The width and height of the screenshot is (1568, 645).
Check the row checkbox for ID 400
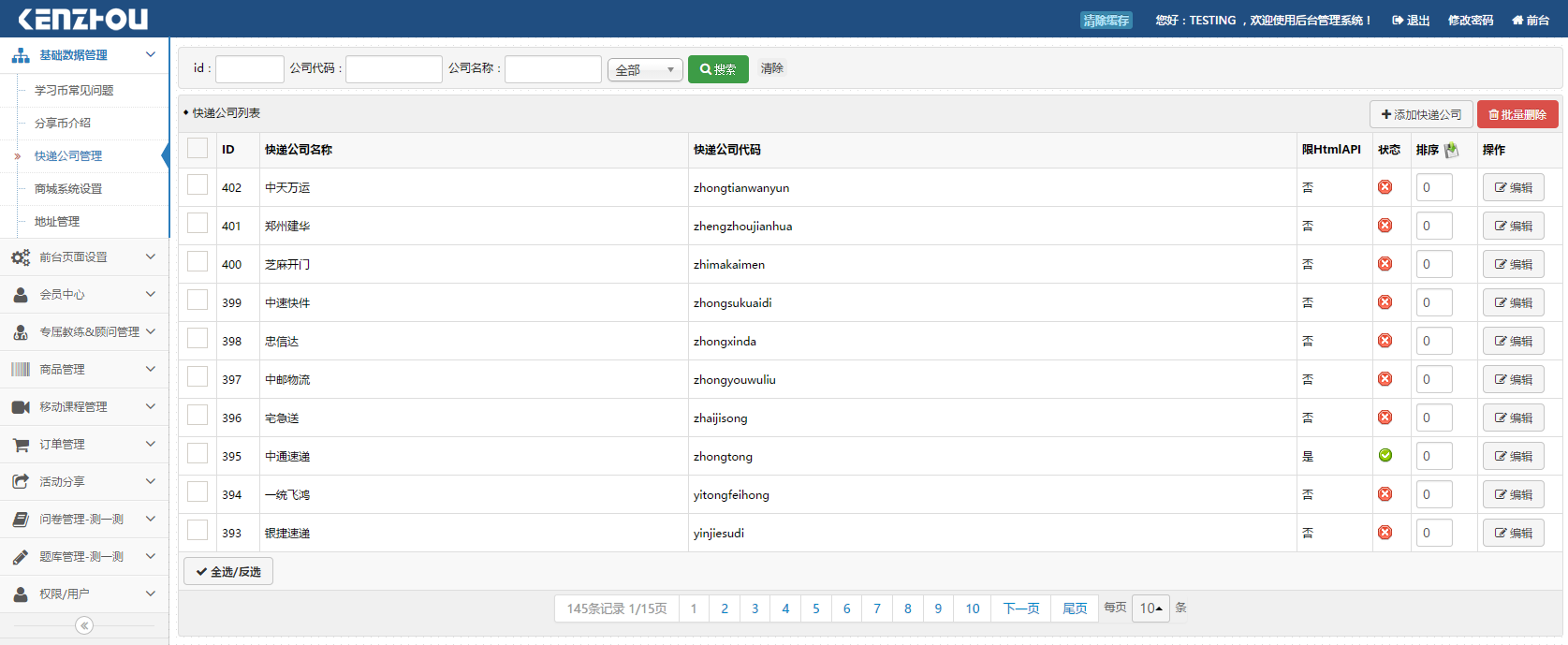tap(198, 261)
